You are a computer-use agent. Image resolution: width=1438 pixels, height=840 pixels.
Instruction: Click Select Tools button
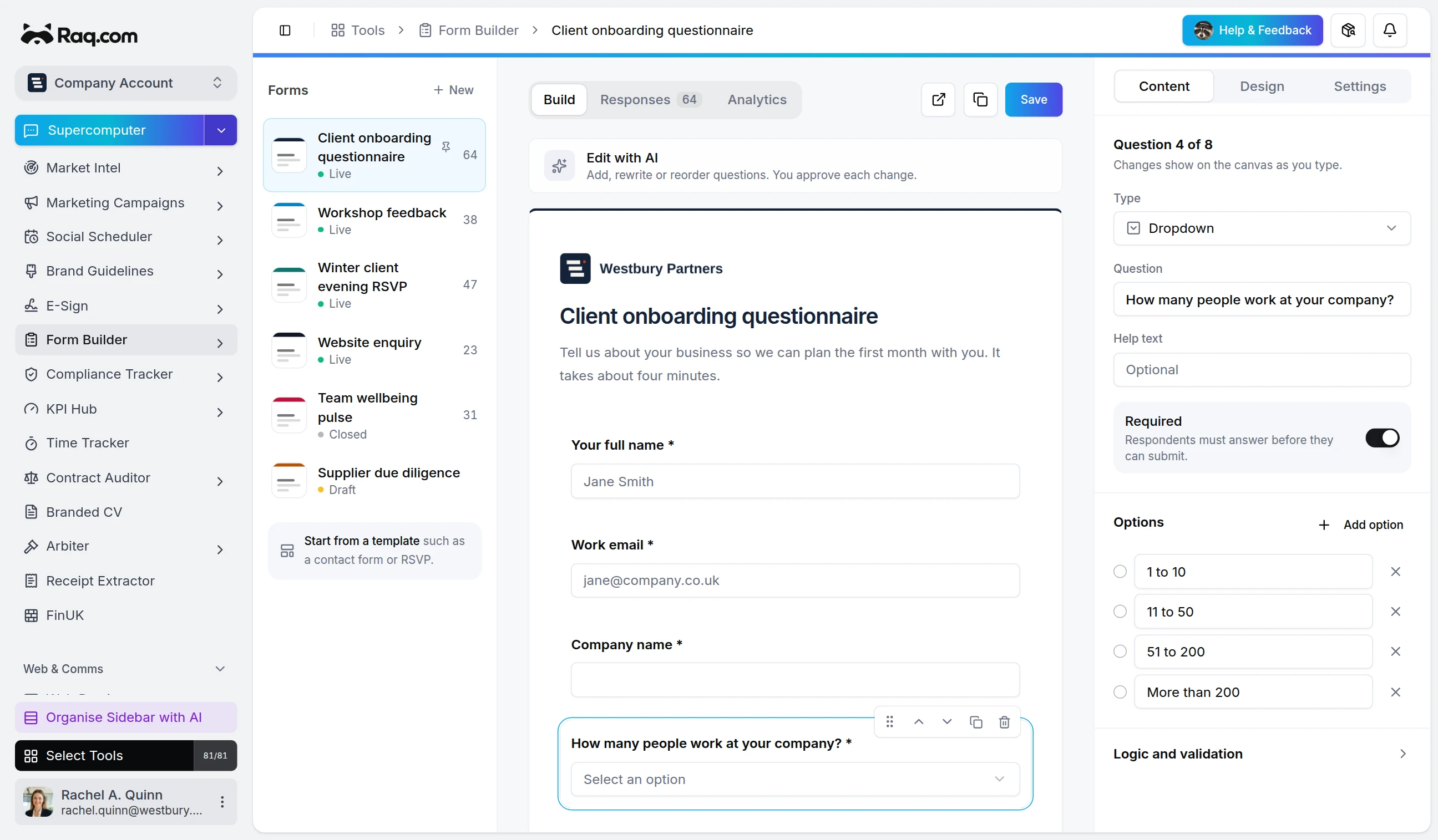coord(104,756)
